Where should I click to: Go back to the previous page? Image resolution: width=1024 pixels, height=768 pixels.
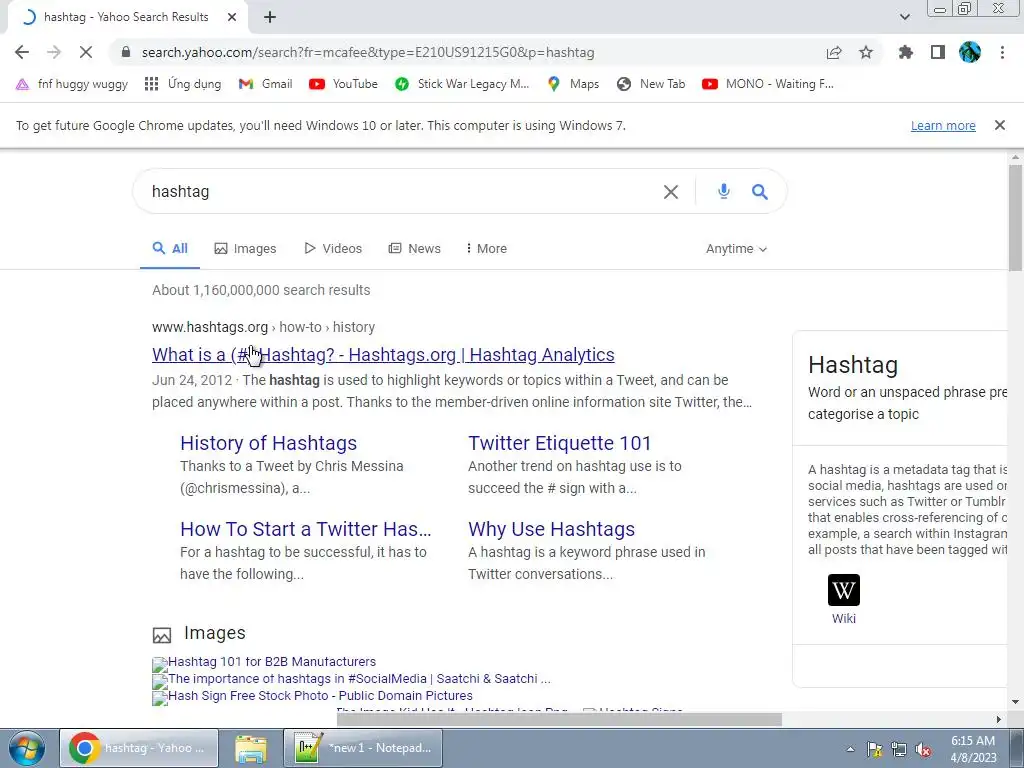[x=22, y=52]
